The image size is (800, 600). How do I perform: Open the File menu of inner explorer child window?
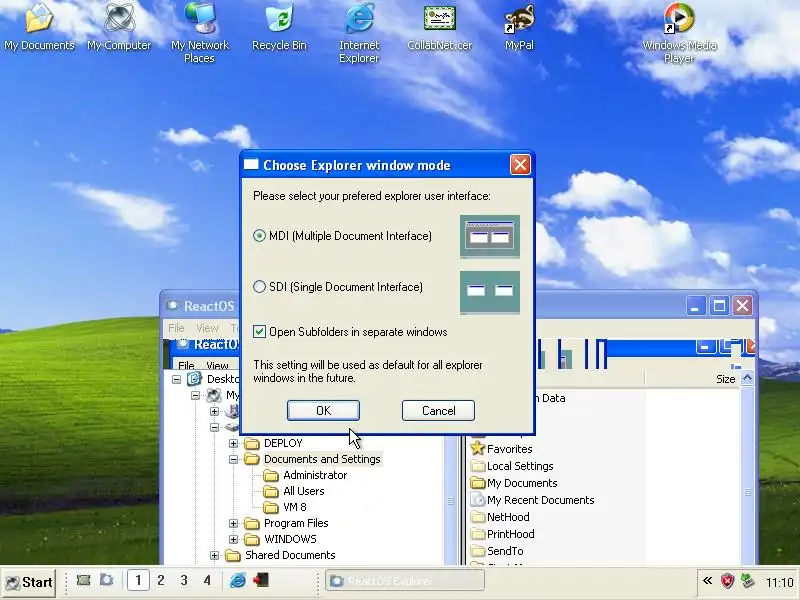(186, 365)
